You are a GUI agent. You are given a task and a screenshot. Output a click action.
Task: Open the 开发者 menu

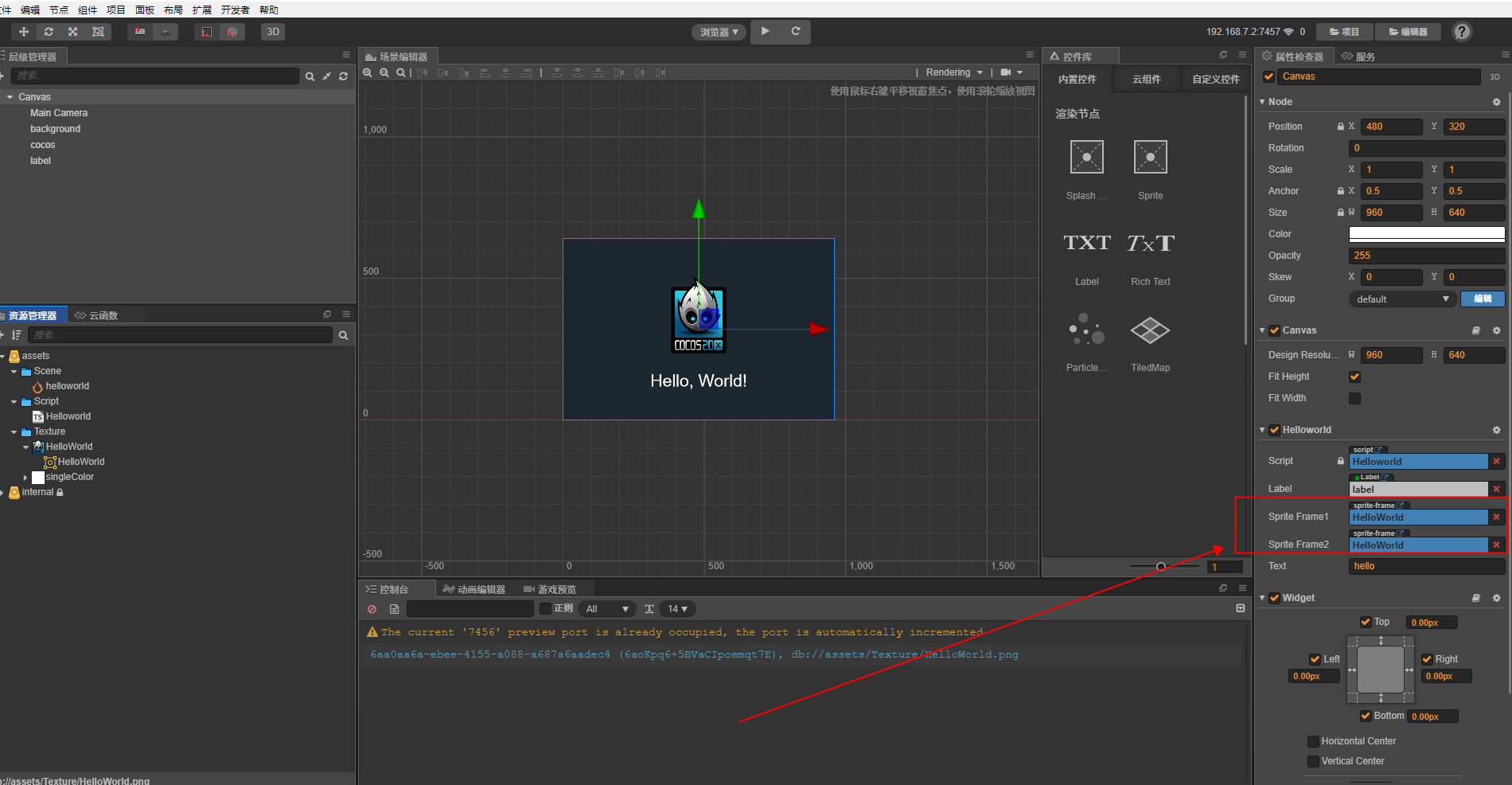[x=235, y=10]
